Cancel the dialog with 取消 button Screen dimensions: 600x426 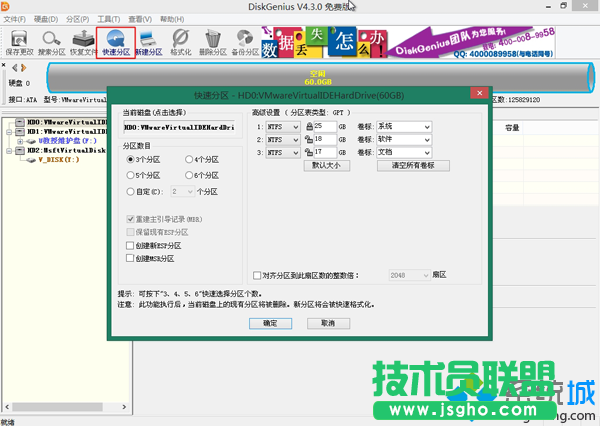point(328,323)
